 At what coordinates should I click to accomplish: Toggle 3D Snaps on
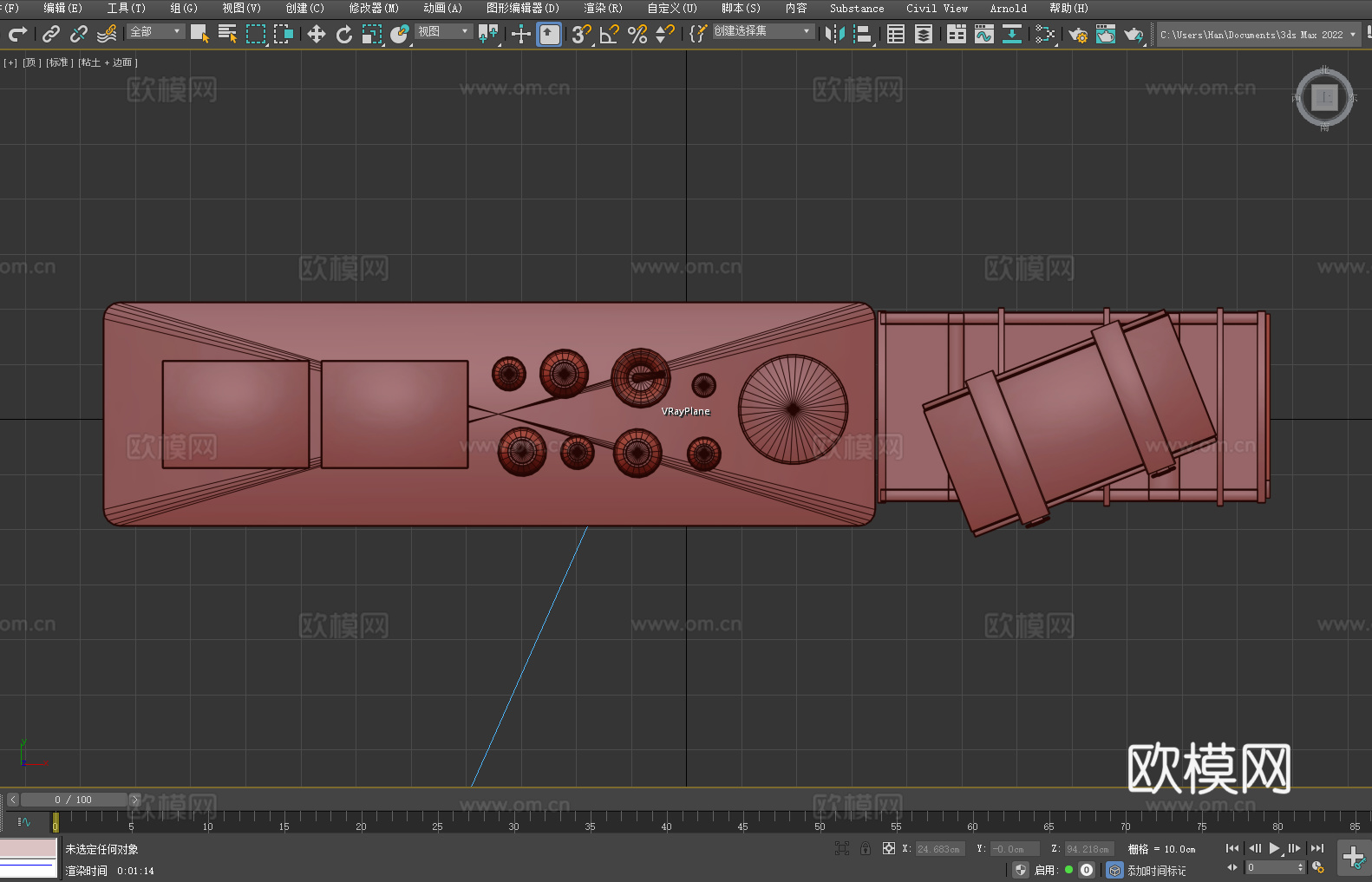pos(582,34)
